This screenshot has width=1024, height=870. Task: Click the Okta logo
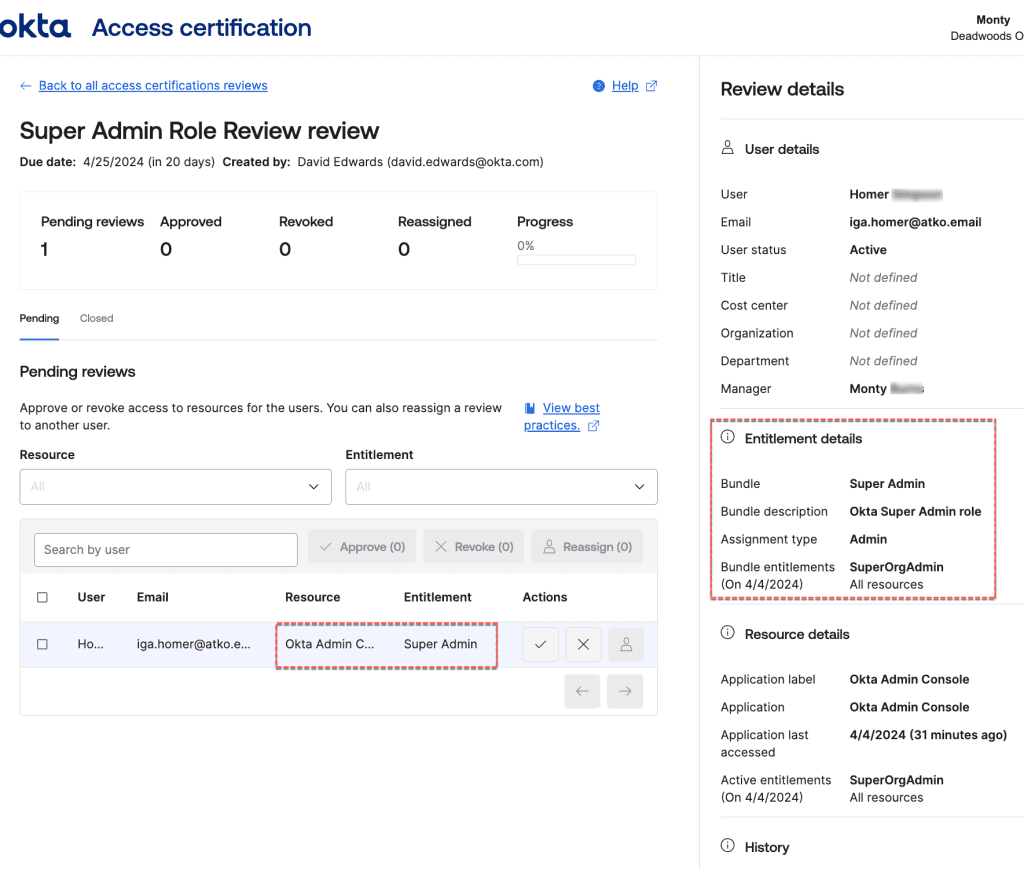(x=36, y=28)
